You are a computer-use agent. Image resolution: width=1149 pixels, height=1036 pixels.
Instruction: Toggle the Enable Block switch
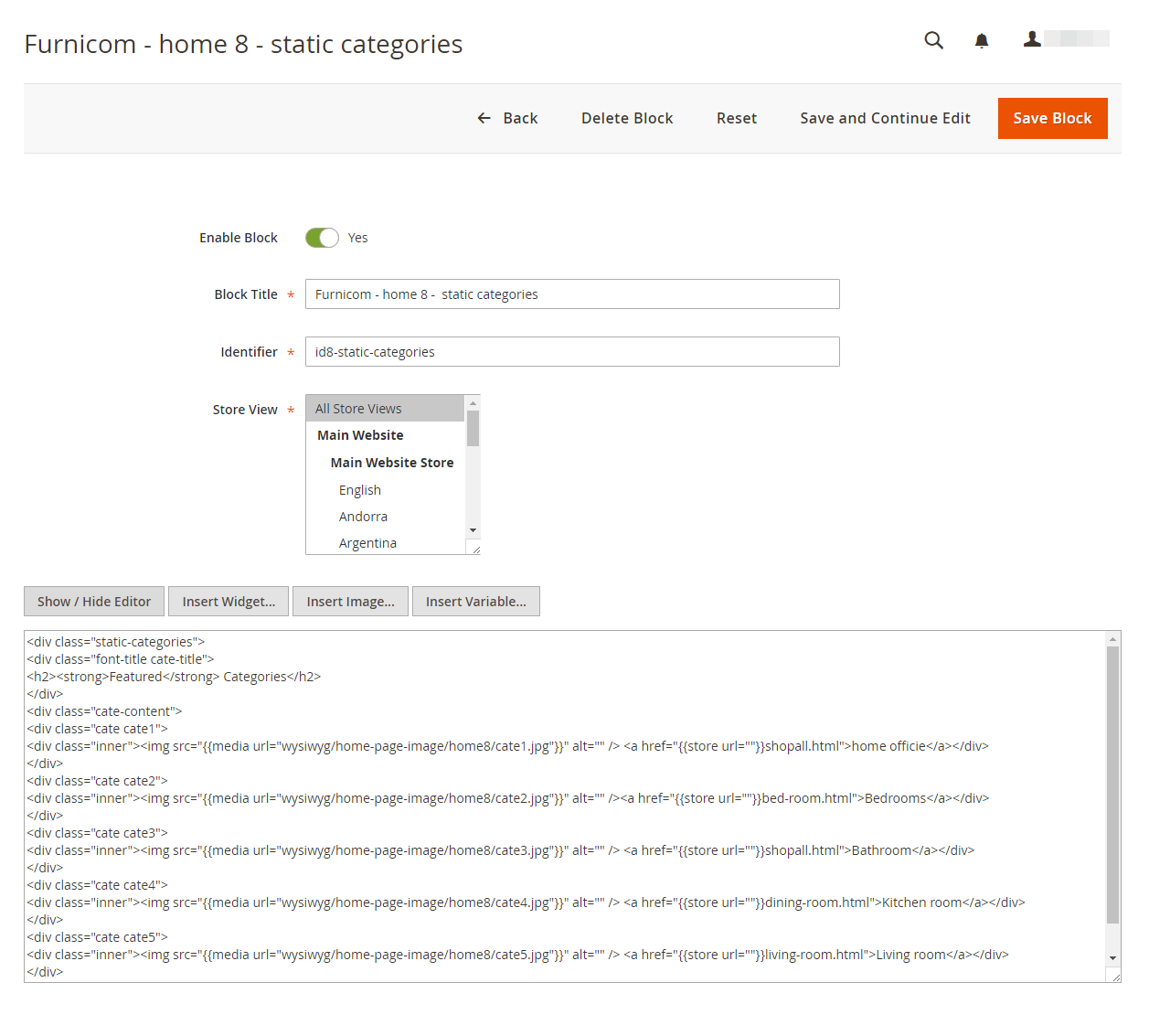click(x=322, y=238)
